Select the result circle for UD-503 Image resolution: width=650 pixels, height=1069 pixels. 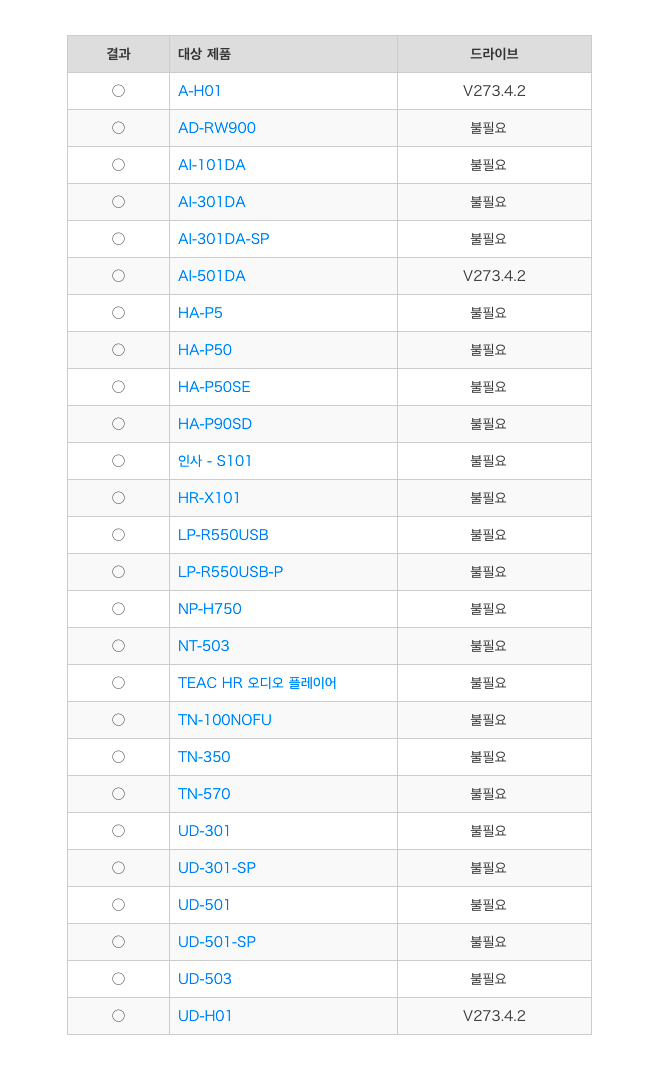pyautogui.click(x=119, y=979)
